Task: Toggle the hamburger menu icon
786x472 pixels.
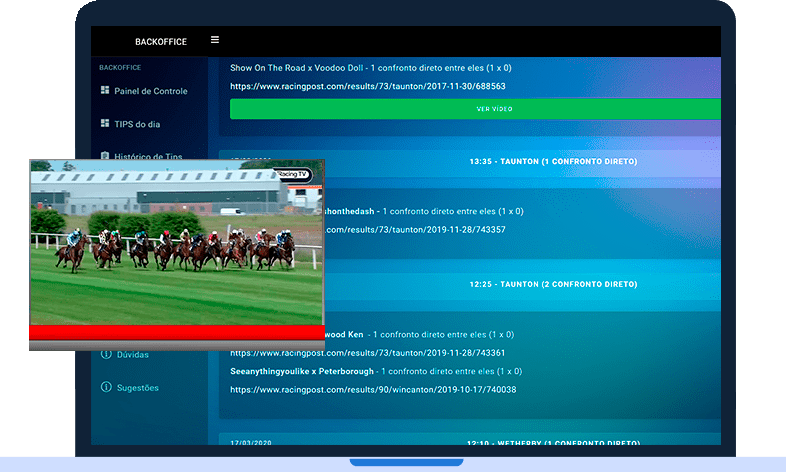Action: click(x=215, y=40)
